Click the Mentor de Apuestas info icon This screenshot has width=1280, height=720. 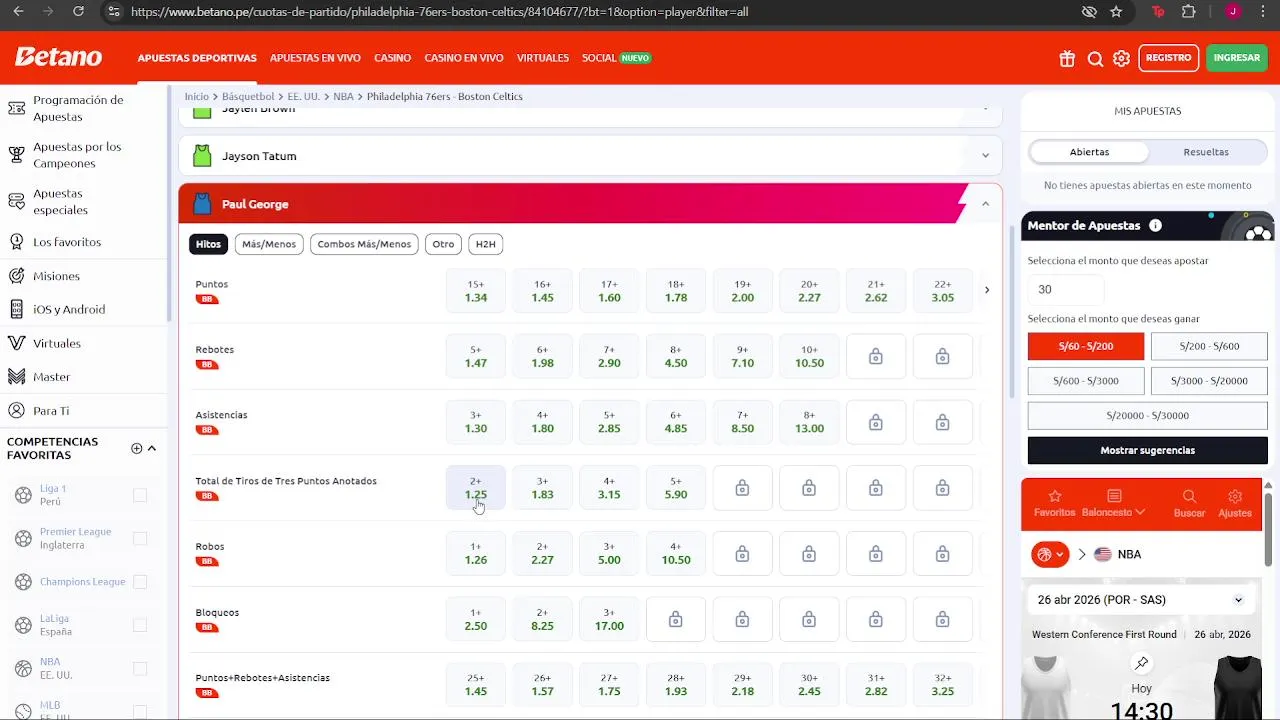(x=1155, y=225)
